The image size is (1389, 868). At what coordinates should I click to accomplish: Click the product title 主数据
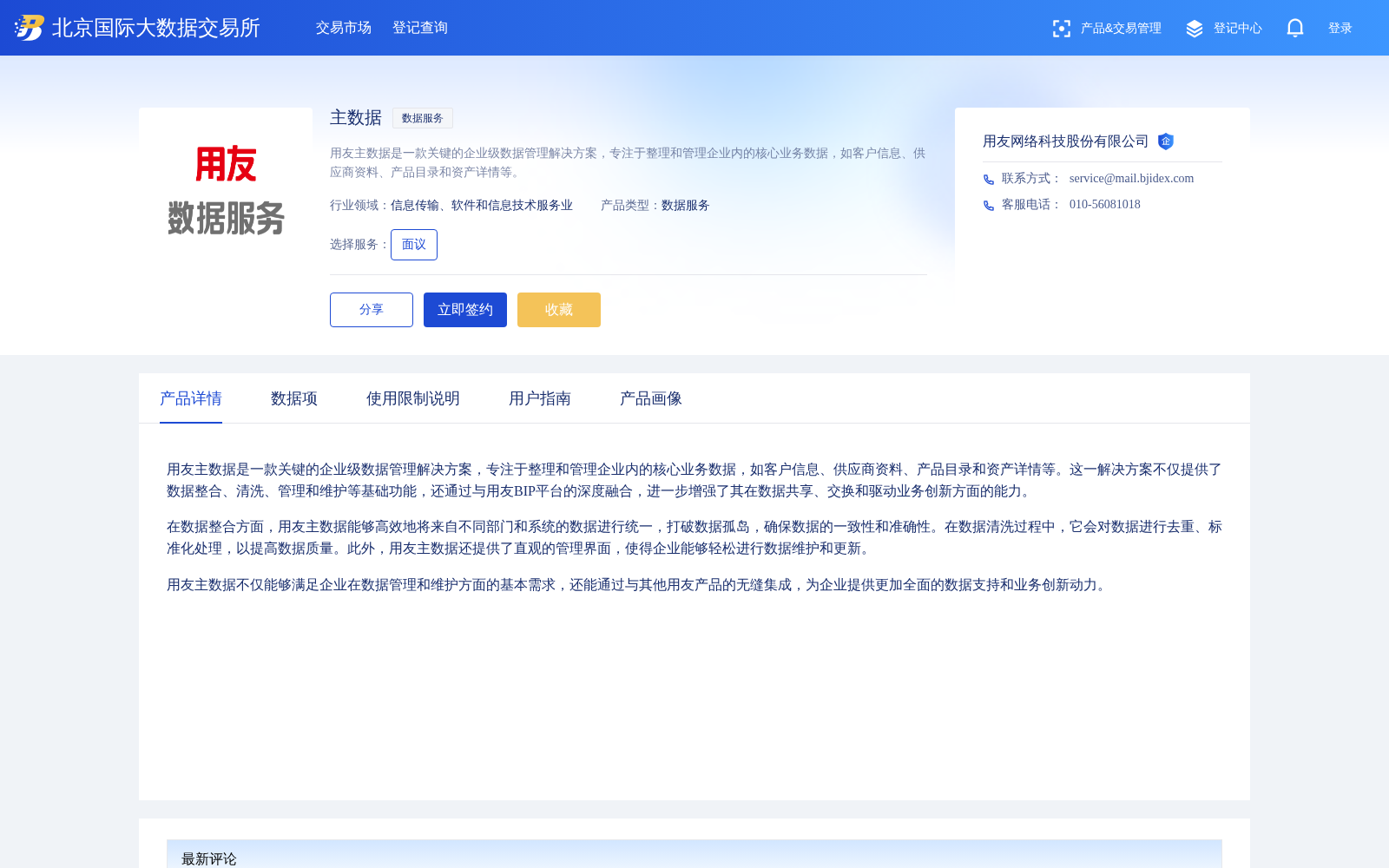[356, 118]
